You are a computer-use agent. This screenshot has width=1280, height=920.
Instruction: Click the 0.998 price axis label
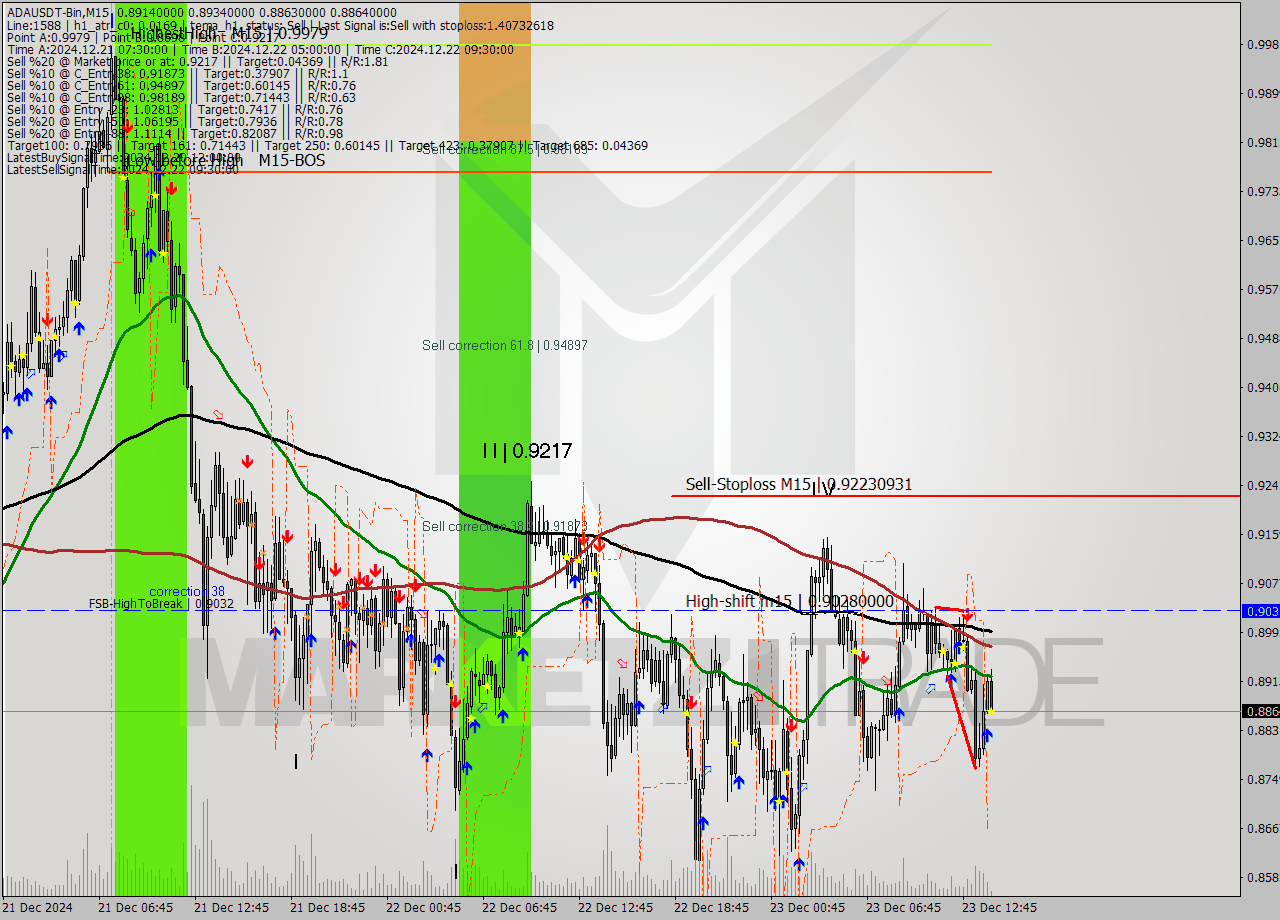(1261, 44)
